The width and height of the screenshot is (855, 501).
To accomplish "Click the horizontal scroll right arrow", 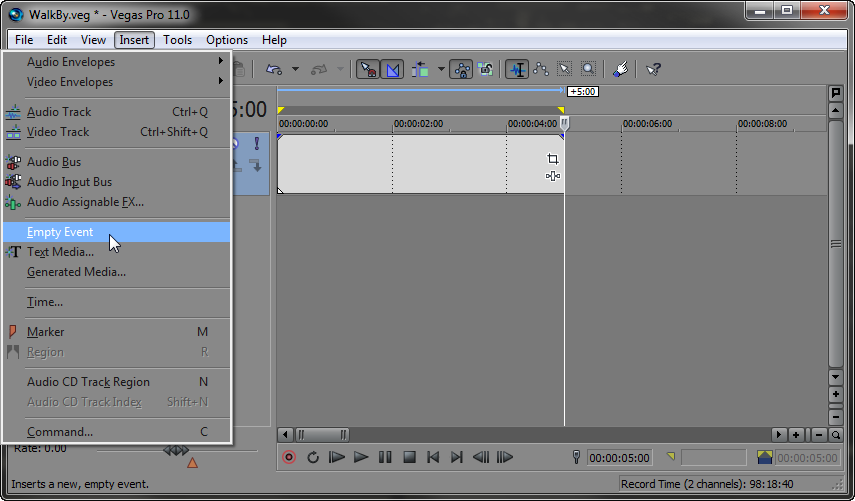I will pyautogui.click(x=779, y=434).
